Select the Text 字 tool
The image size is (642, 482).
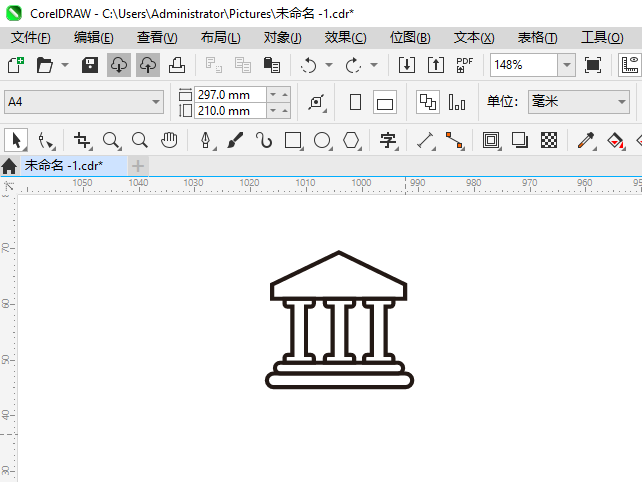tap(388, 140)
